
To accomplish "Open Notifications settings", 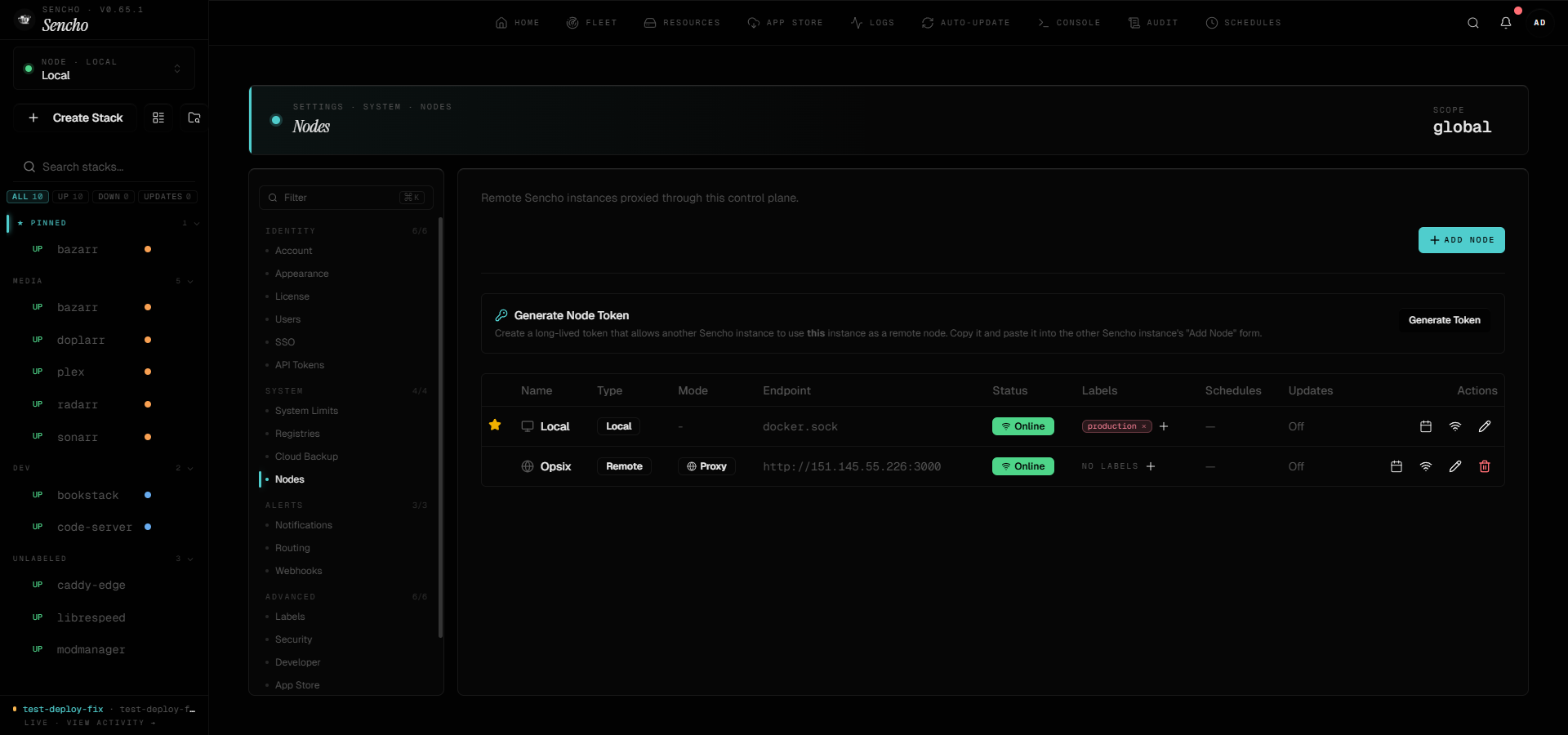I will tap(304, 525).
